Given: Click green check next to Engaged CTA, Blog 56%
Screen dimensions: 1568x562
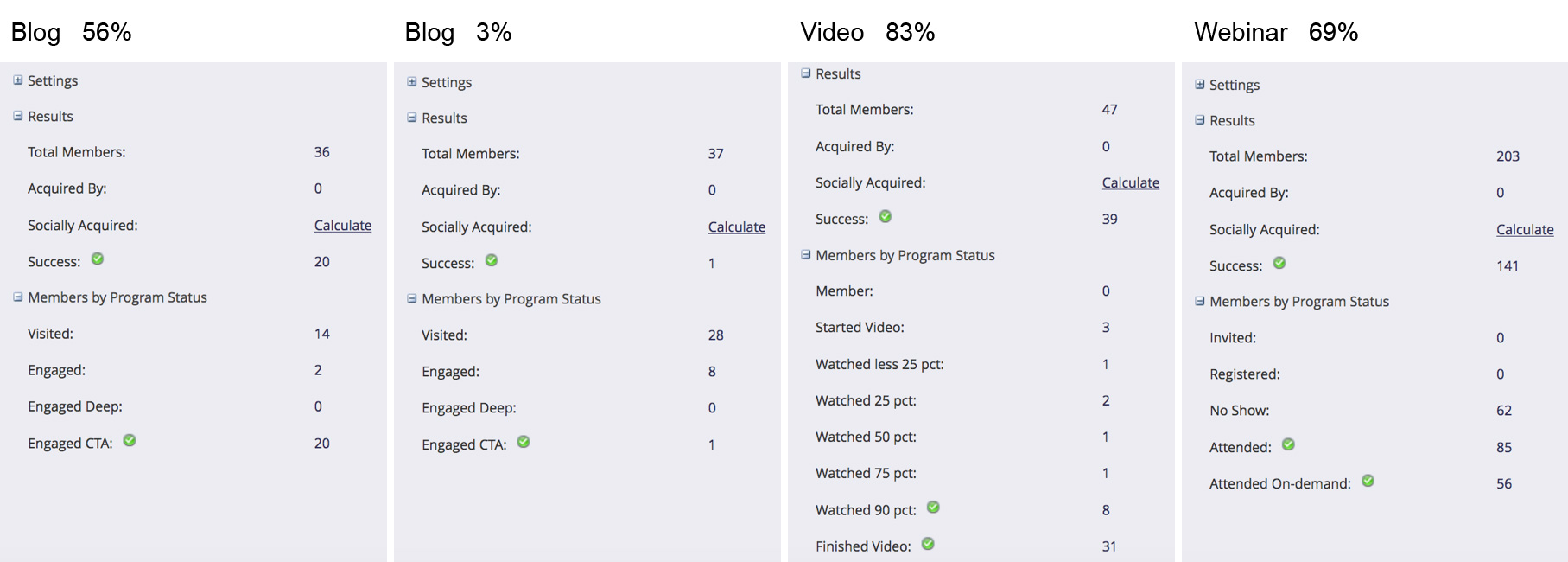Looking at the screenshot, I should [130, 440].
